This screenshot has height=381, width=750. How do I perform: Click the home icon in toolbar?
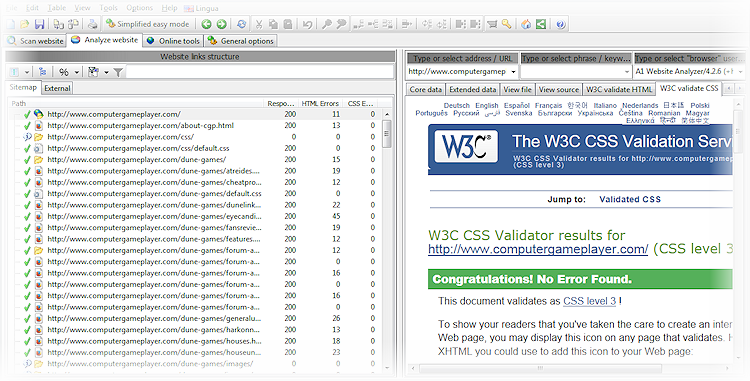coord(526,24)
